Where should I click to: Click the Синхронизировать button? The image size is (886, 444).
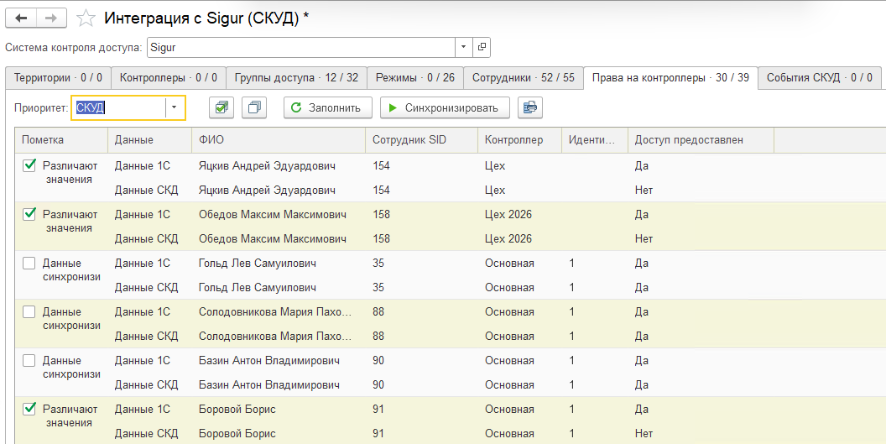(444, 107)
